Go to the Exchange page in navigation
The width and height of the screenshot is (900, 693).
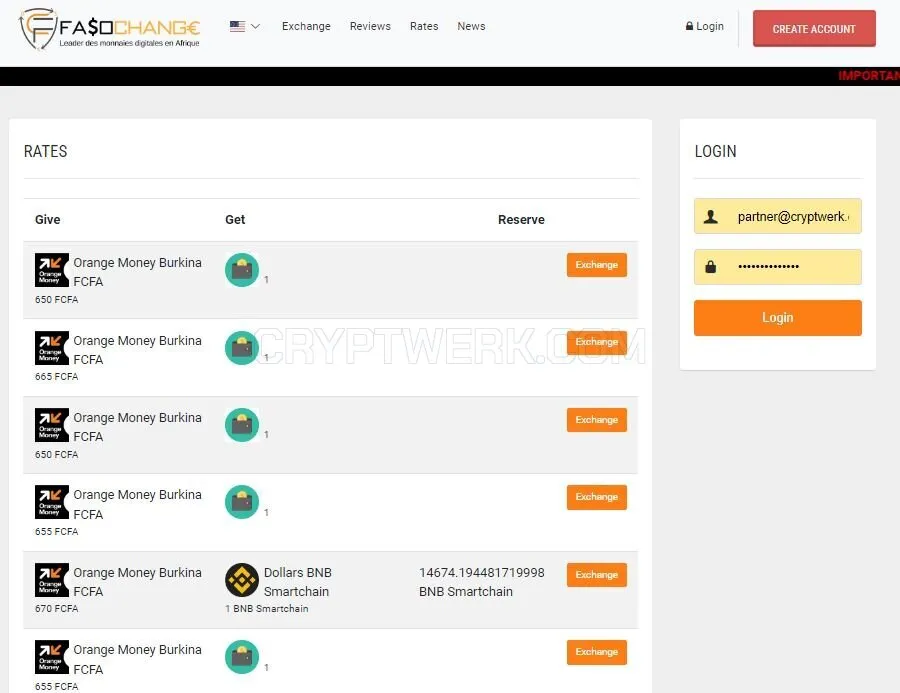click(306, 26)
